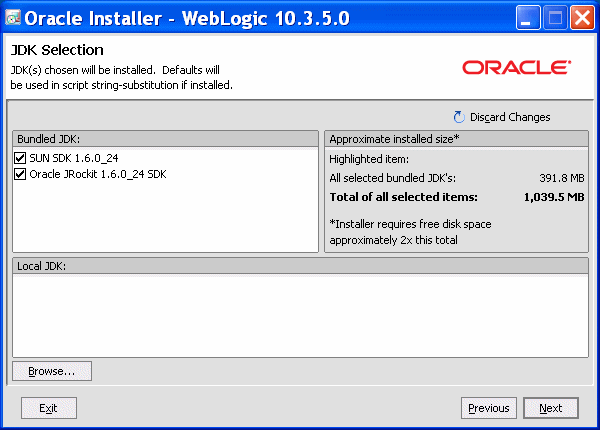Click the Discard Changes refresh icon

459,117
